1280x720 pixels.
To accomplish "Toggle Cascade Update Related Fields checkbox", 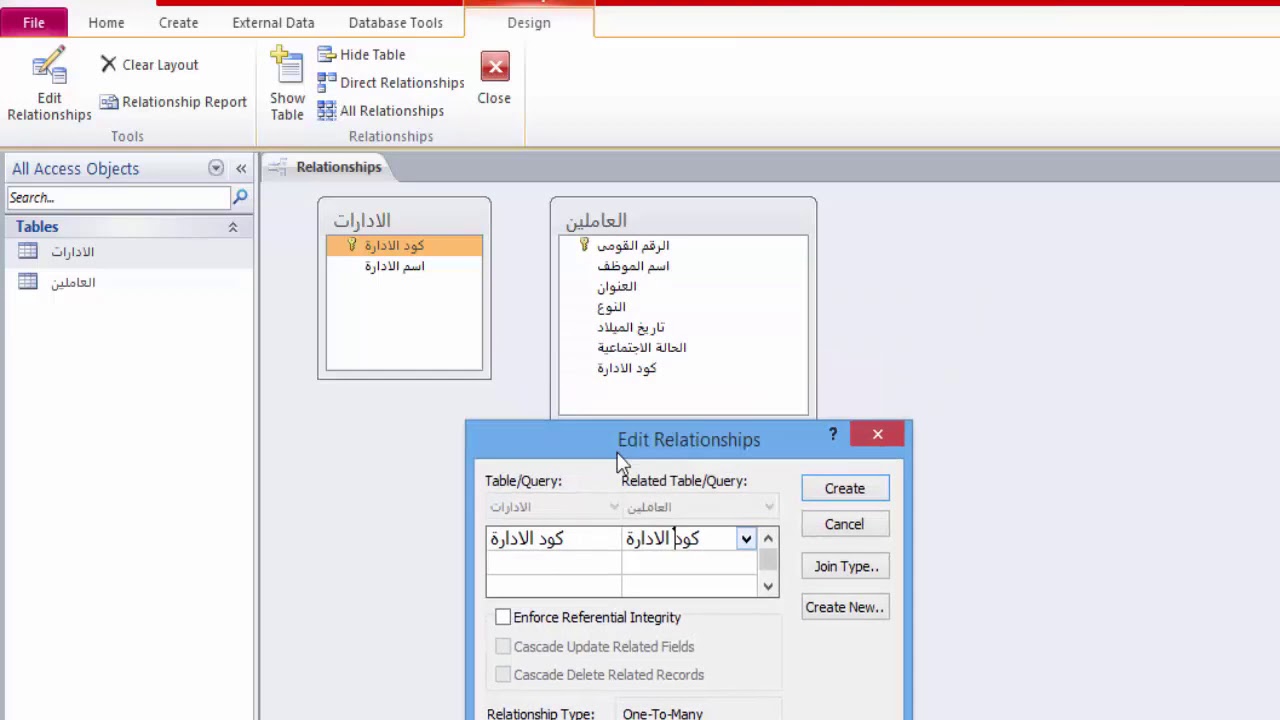I will (503, 647).
